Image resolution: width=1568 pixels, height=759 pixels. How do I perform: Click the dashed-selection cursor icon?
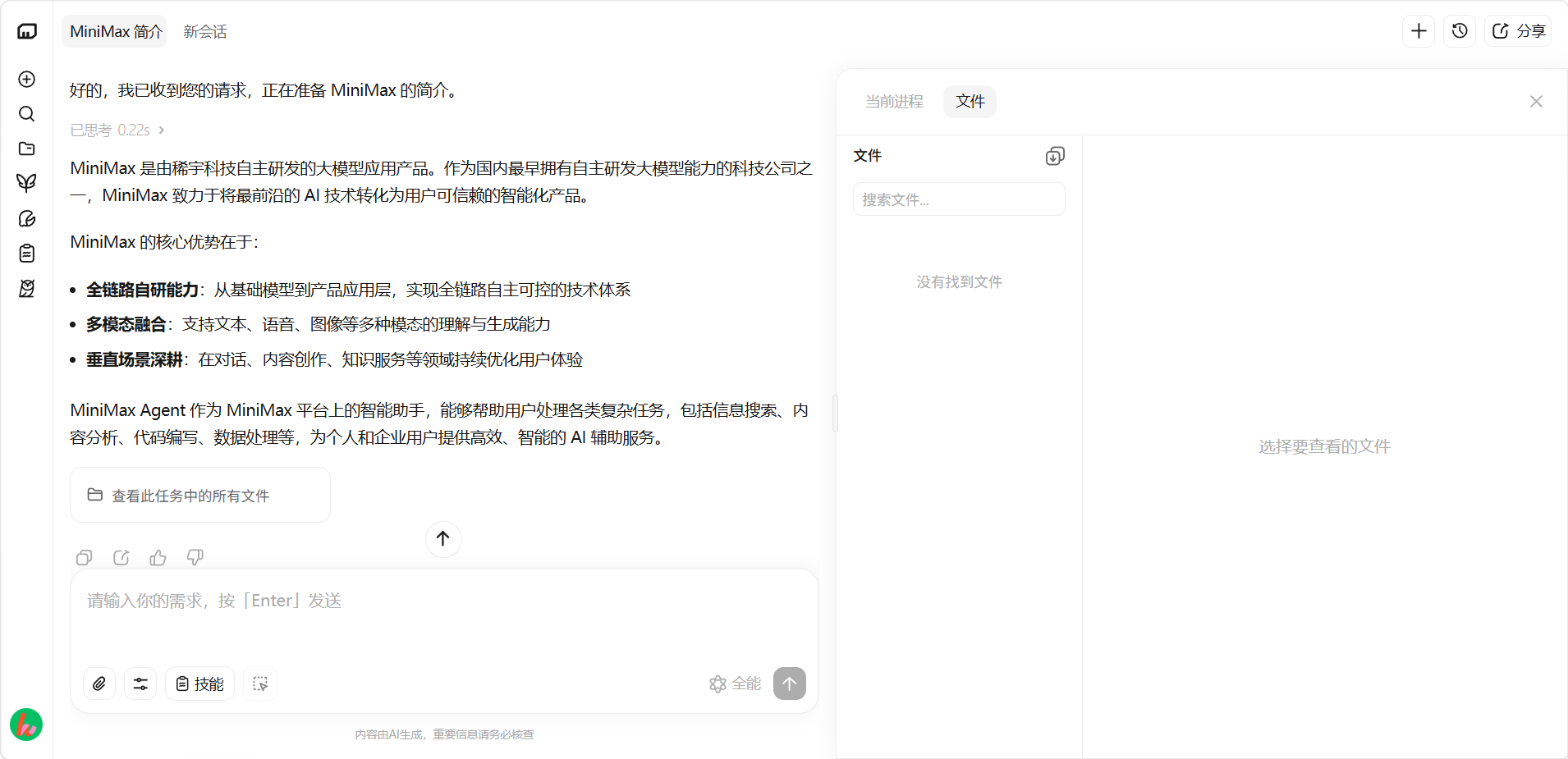(x=260, y=684)
